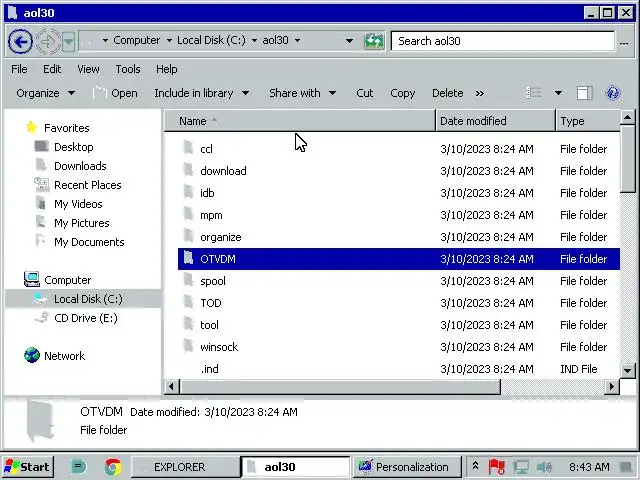
Task: Open Downloads in Favorites
Action: tap(80, 166)
